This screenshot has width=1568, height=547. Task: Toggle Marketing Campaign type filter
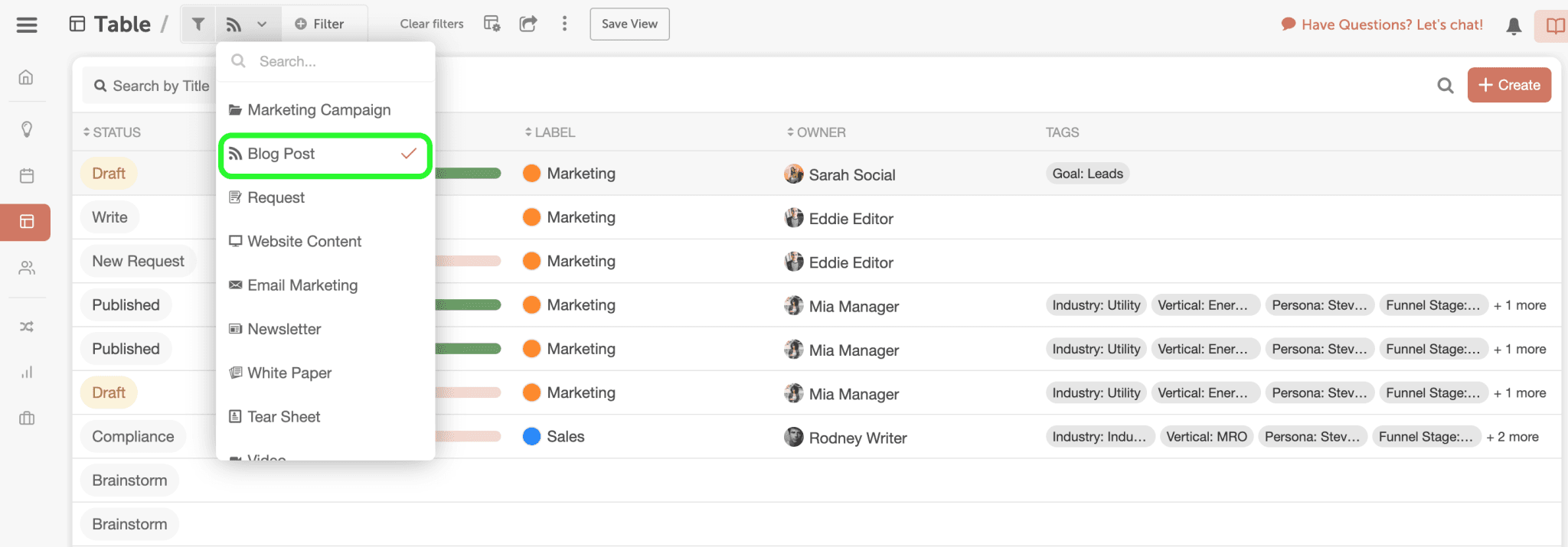click(x=318, y=110)
